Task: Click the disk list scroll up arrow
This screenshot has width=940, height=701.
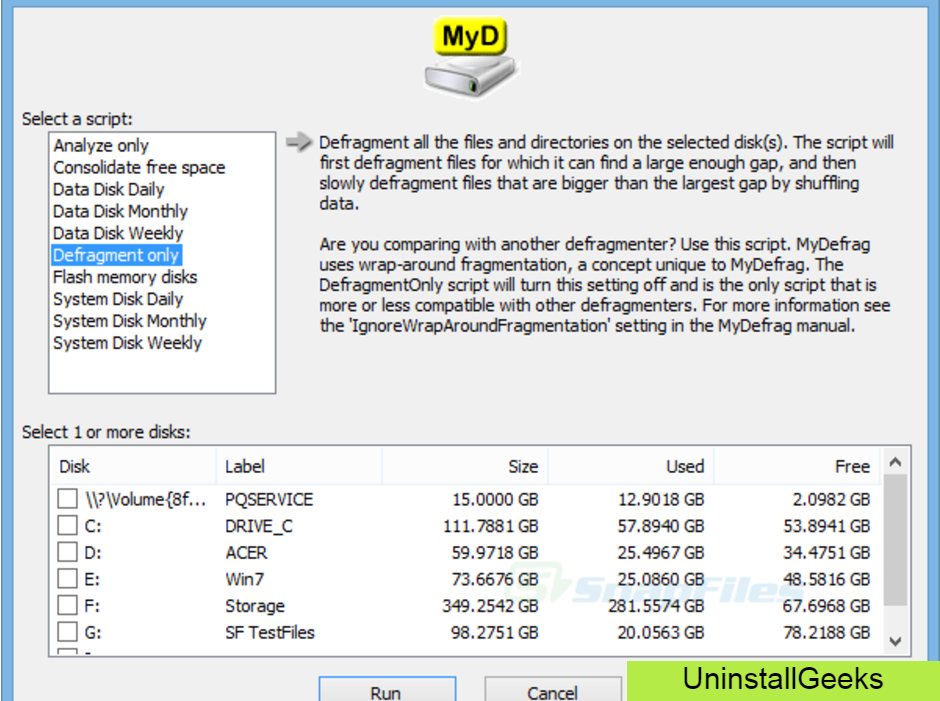Action: click(x=896, y=462)
